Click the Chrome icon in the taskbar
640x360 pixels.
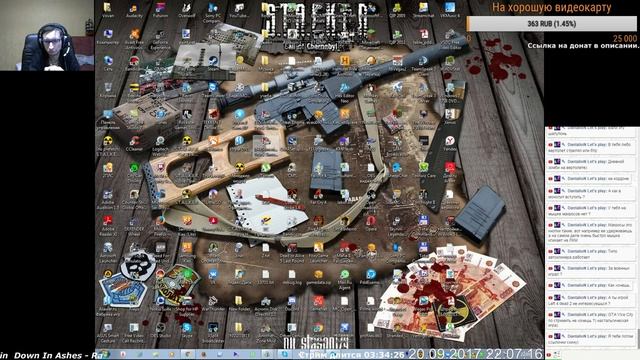188,354
